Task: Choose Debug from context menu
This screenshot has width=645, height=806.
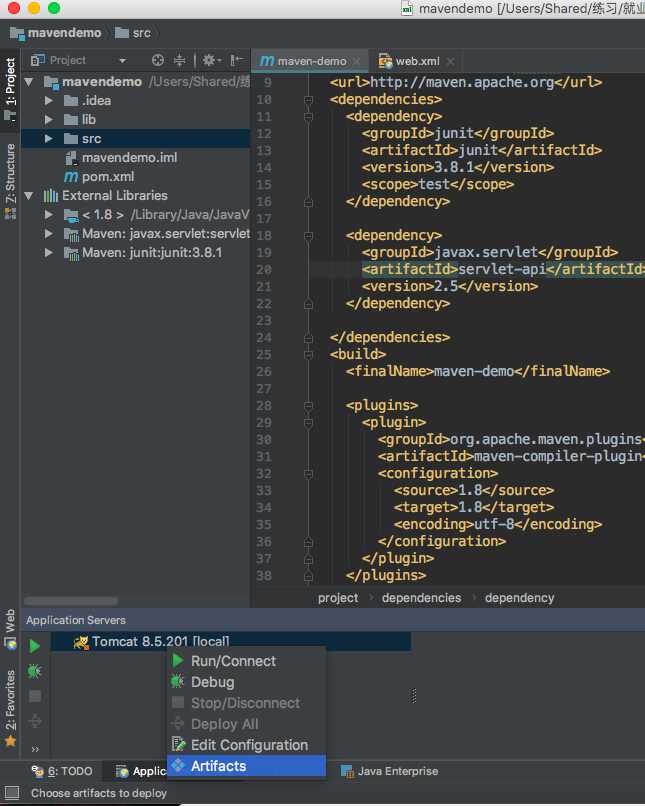Action: click(x=247, y=682)
